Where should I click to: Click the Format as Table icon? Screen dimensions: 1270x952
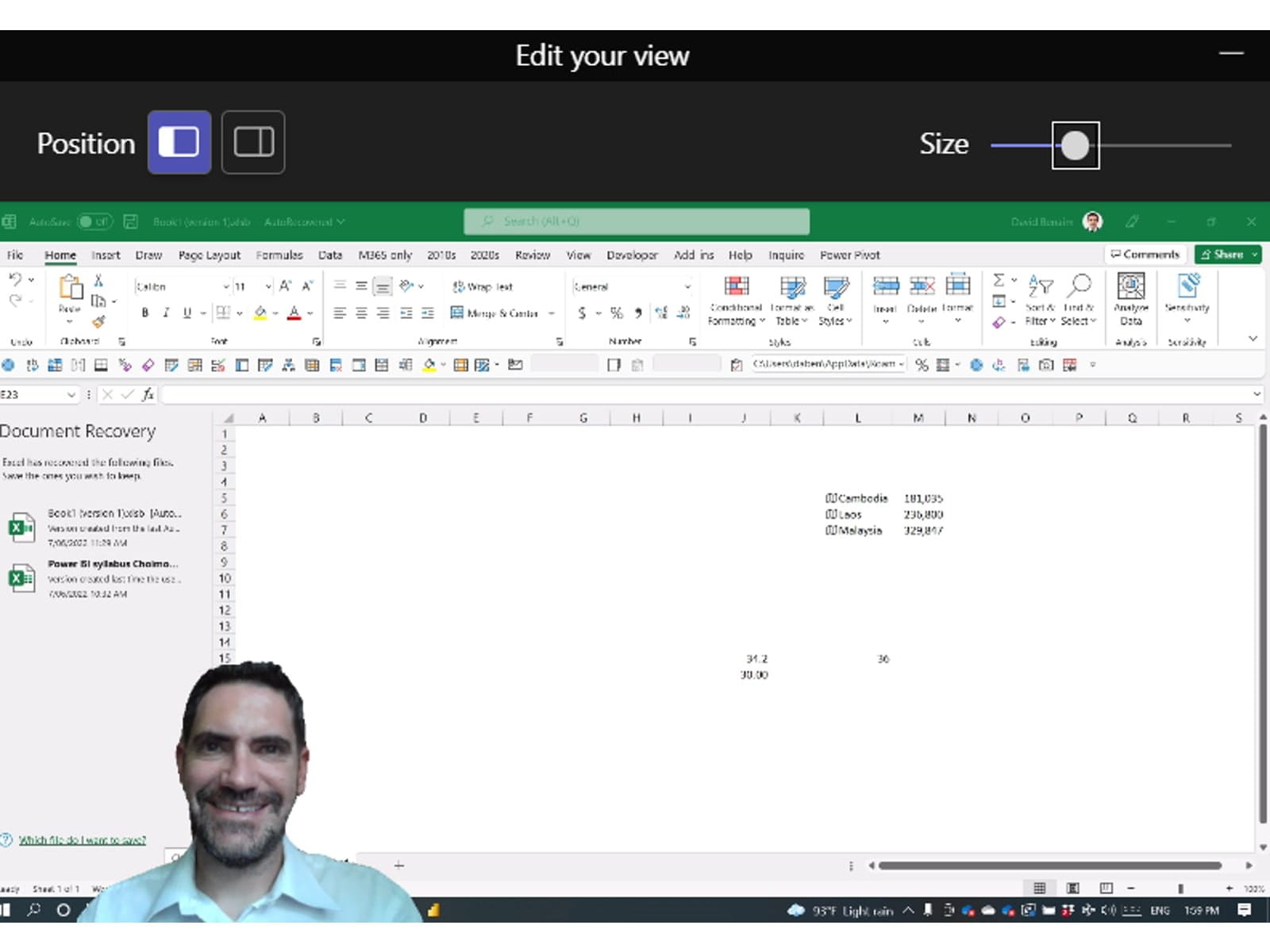(791, 287)
